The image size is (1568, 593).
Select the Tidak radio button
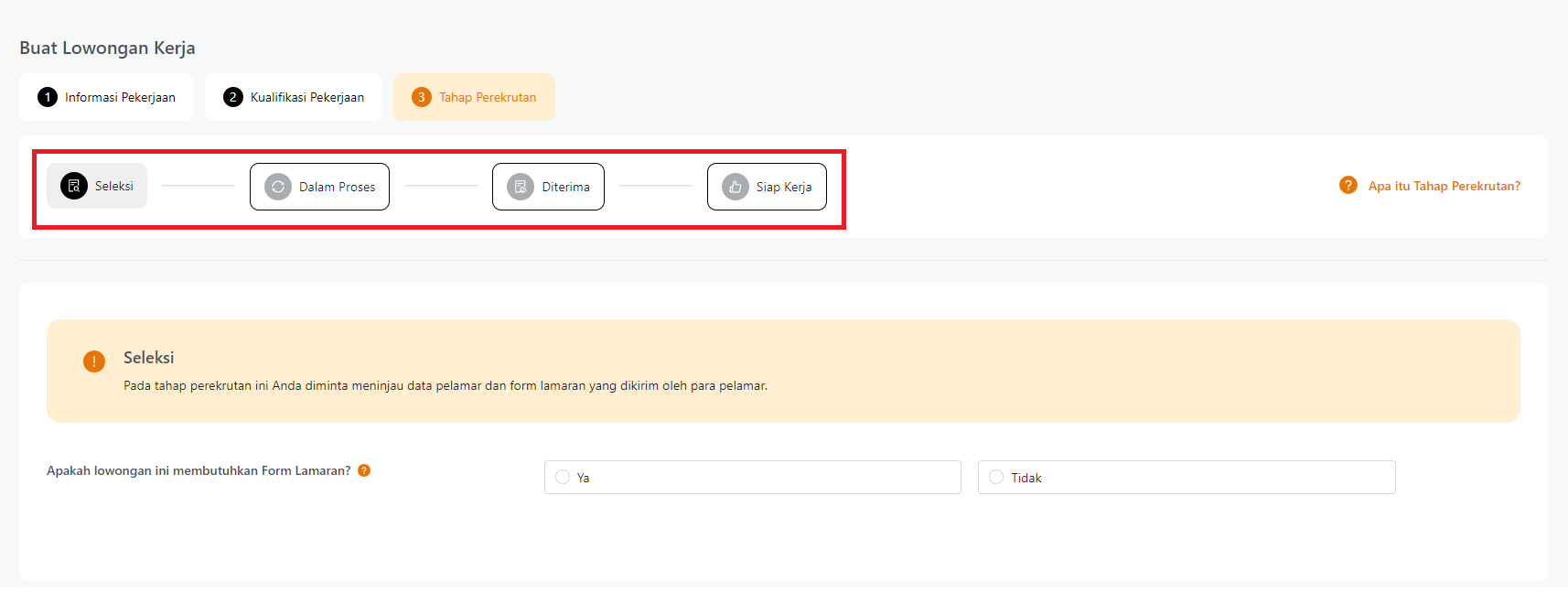coord(996,477)
